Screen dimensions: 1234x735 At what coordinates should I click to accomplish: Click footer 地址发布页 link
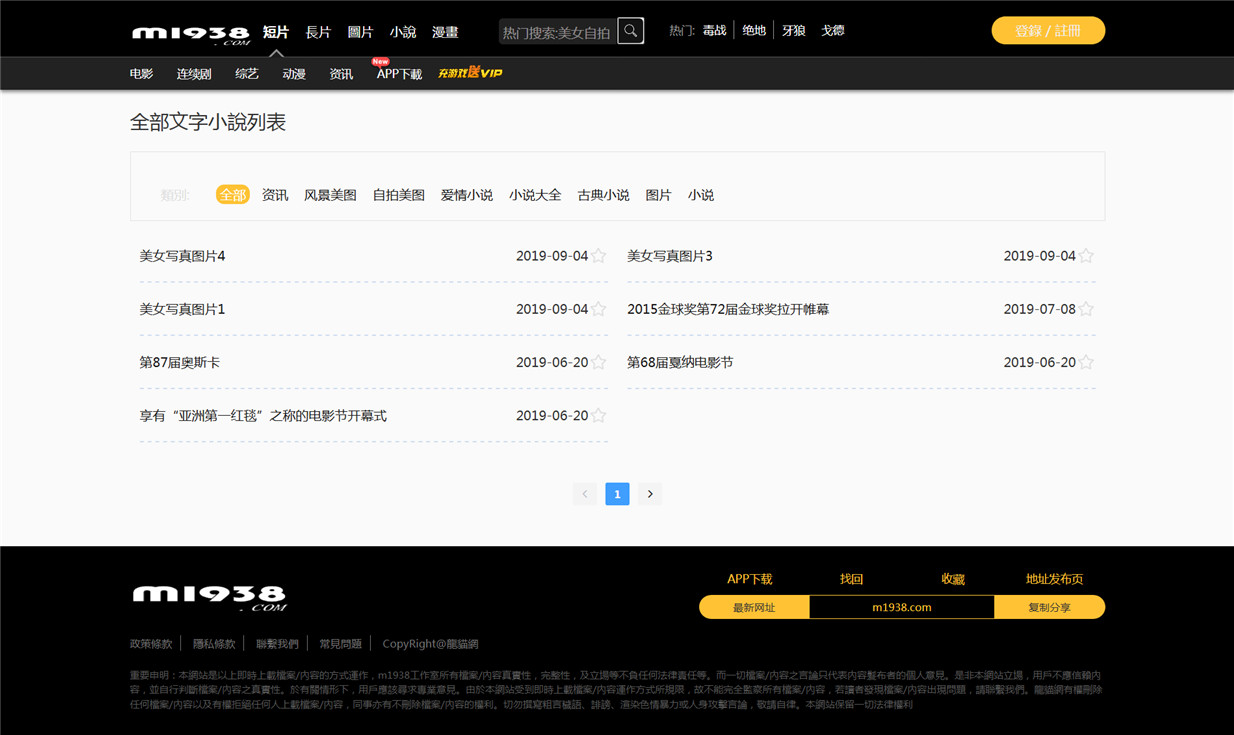point(1054,579)
